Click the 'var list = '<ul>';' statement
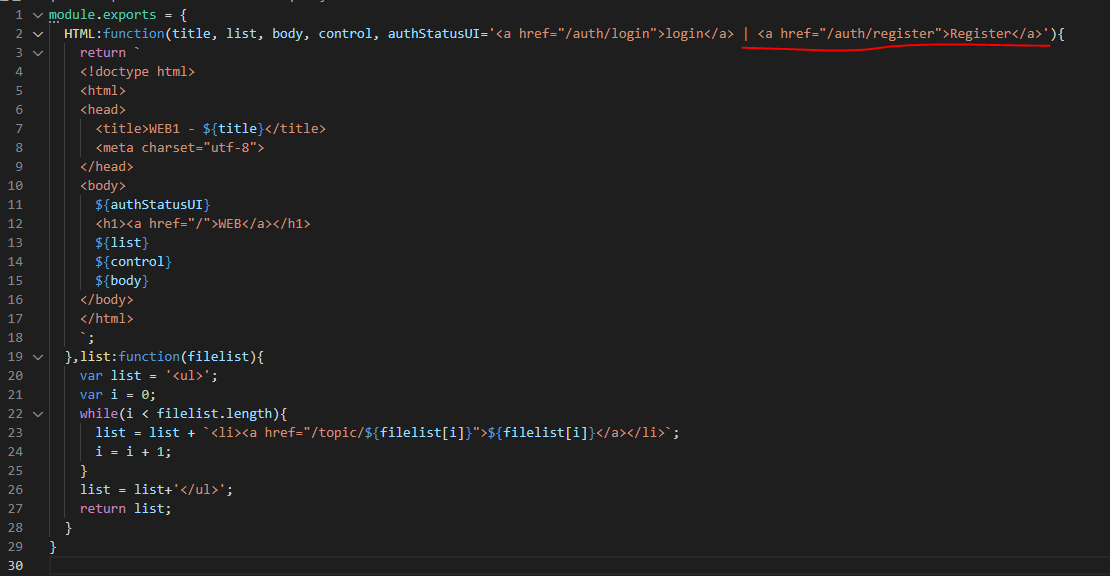This screenshot has height=576, width=1110. (x=149, y=376)
